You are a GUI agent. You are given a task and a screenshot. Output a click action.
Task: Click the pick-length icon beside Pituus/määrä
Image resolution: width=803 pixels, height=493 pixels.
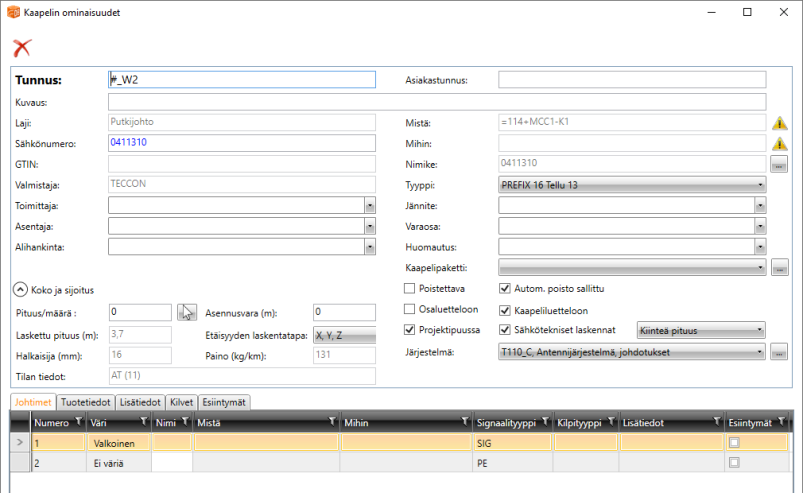pos(187,312)
